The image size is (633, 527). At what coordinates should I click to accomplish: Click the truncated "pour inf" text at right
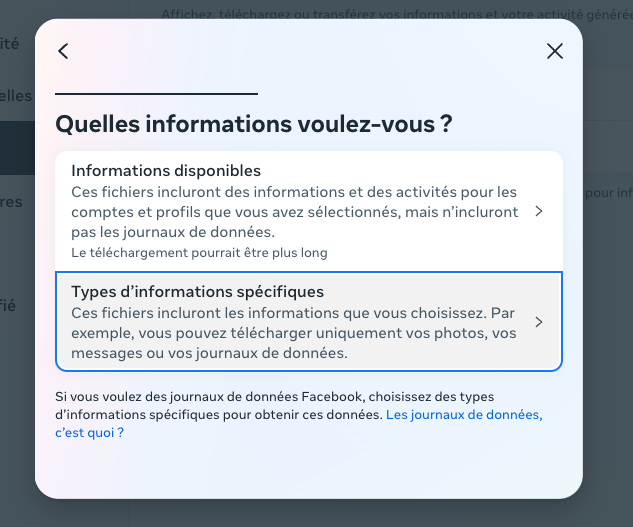(609, 193)
